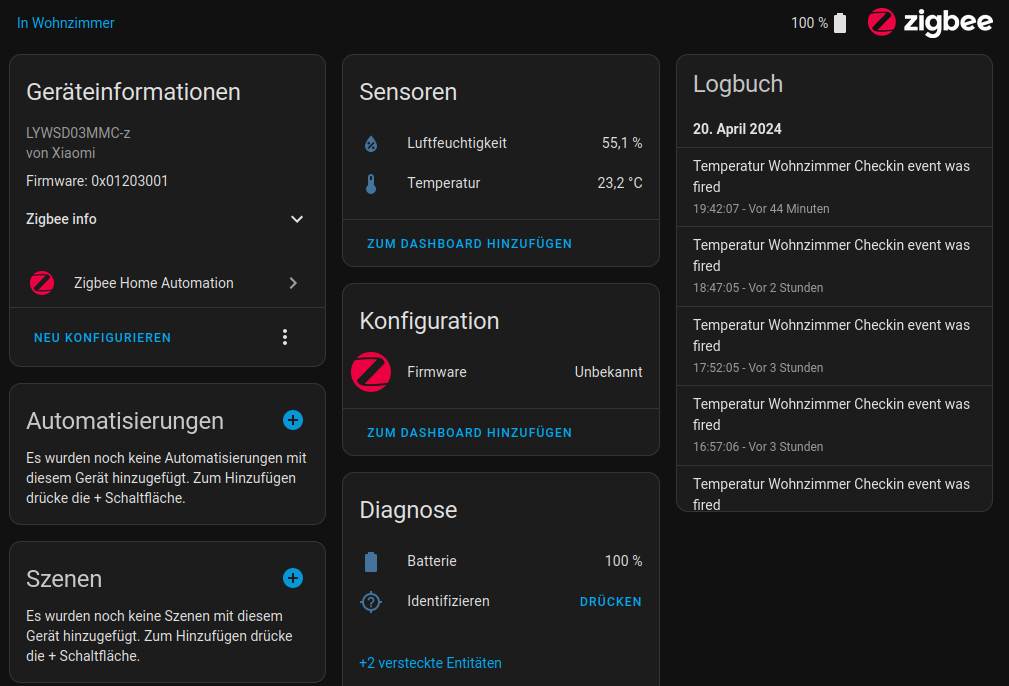Click the Luftfeuchtigkeit water drop icon
1009x686 pixels.
371,144
